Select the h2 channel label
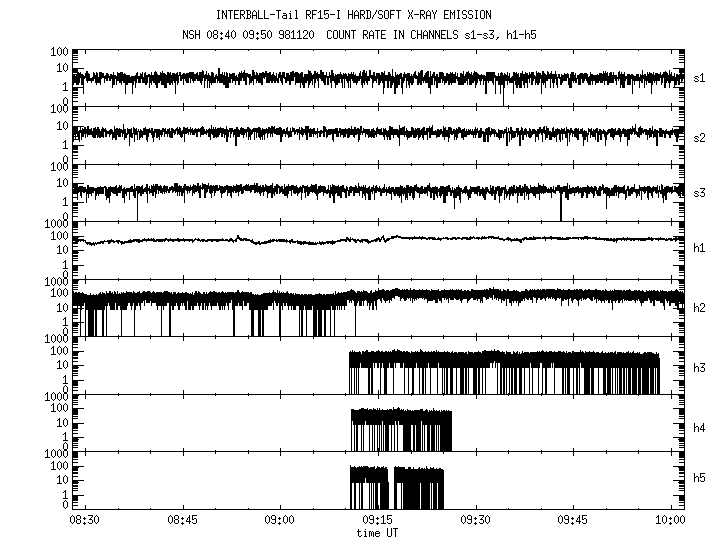This screenshot has height=550, width=720. [x=699, y=308]
